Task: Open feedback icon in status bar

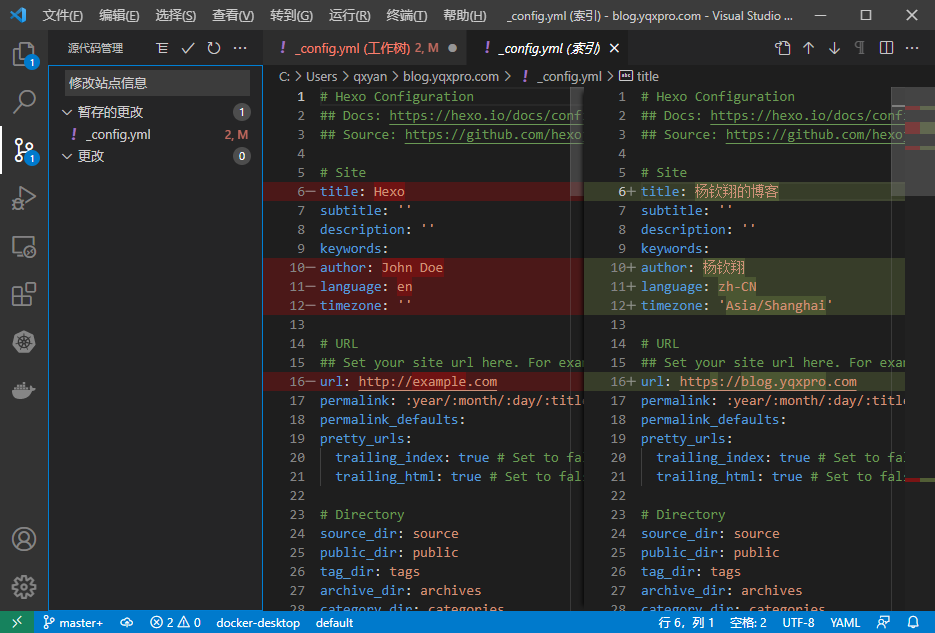Action: click(883, 623)
